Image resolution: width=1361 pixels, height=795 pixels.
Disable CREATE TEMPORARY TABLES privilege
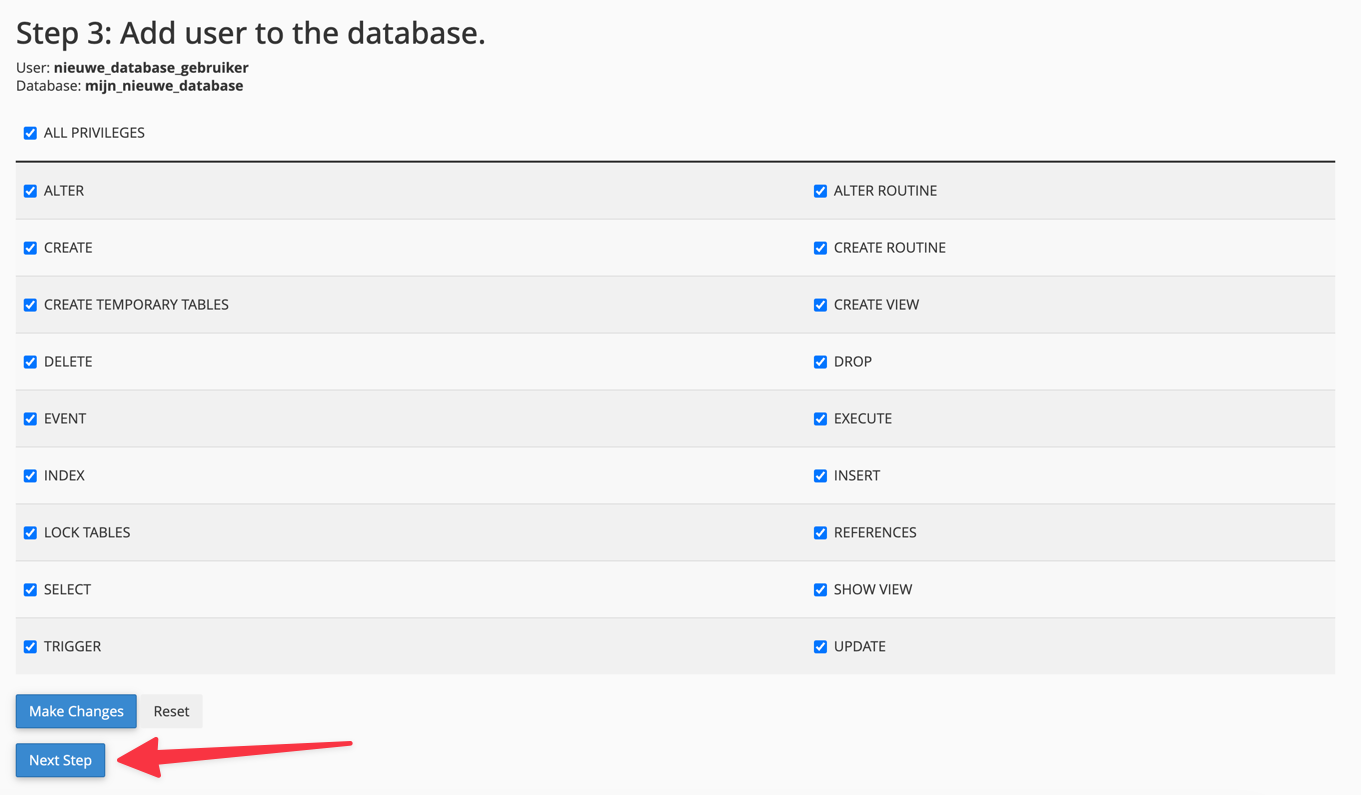tap(30, 305)
